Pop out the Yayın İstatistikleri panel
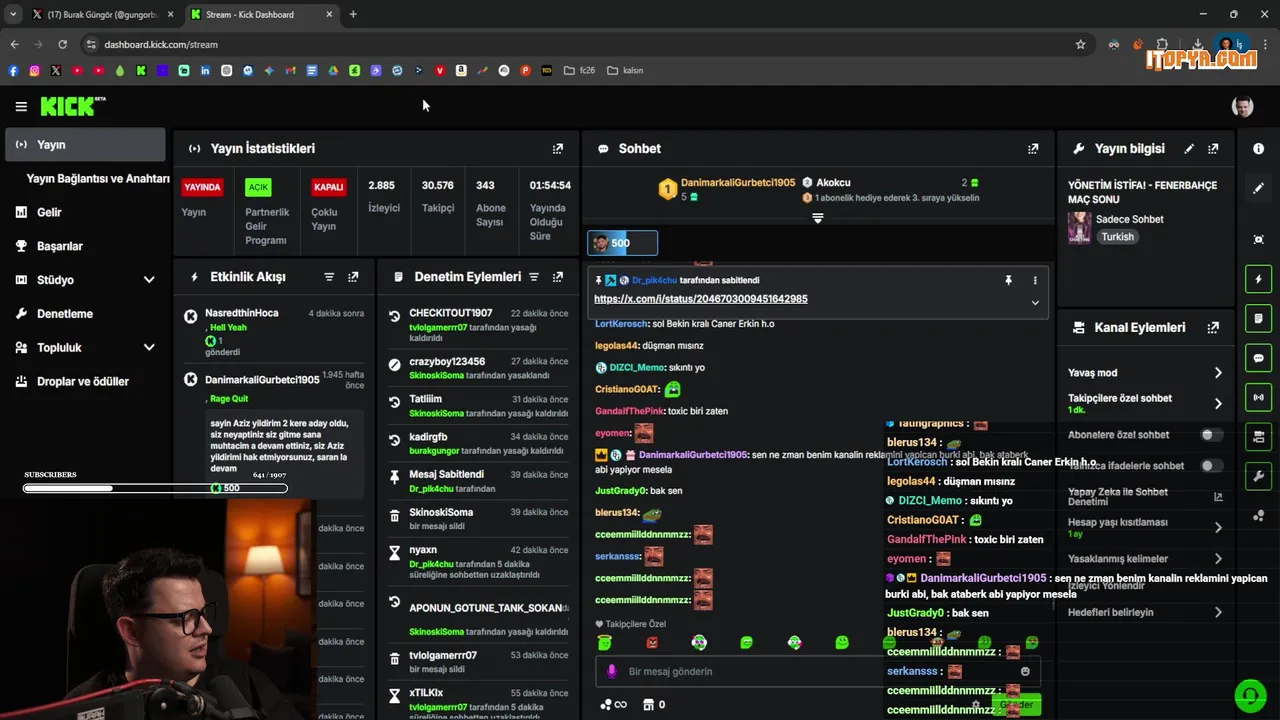Viewport: 1280px width, 720px height. coord(558,149)
